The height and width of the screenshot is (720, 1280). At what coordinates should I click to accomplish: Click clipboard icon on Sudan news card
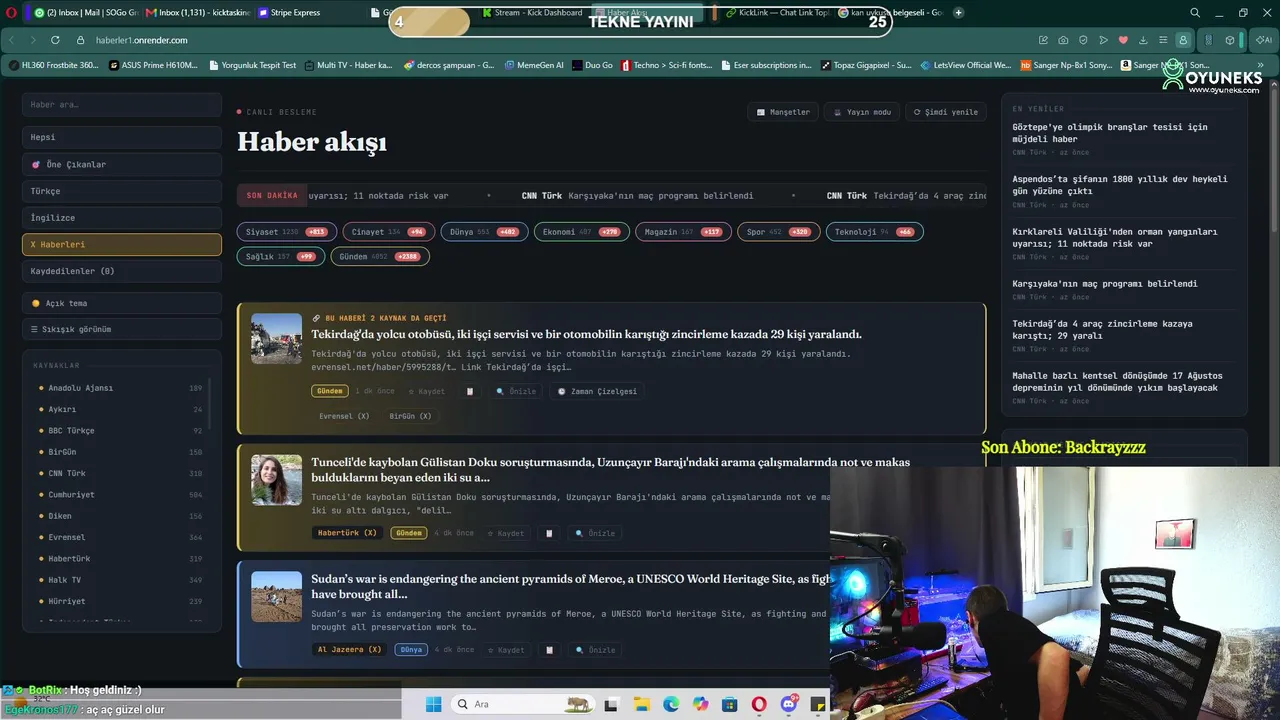coord(548,650)
